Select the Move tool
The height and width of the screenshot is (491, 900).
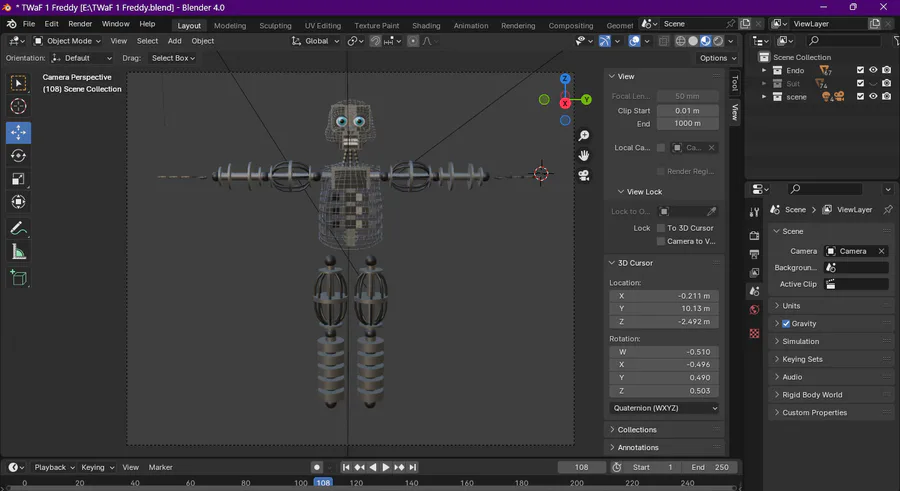pos(18,132)
